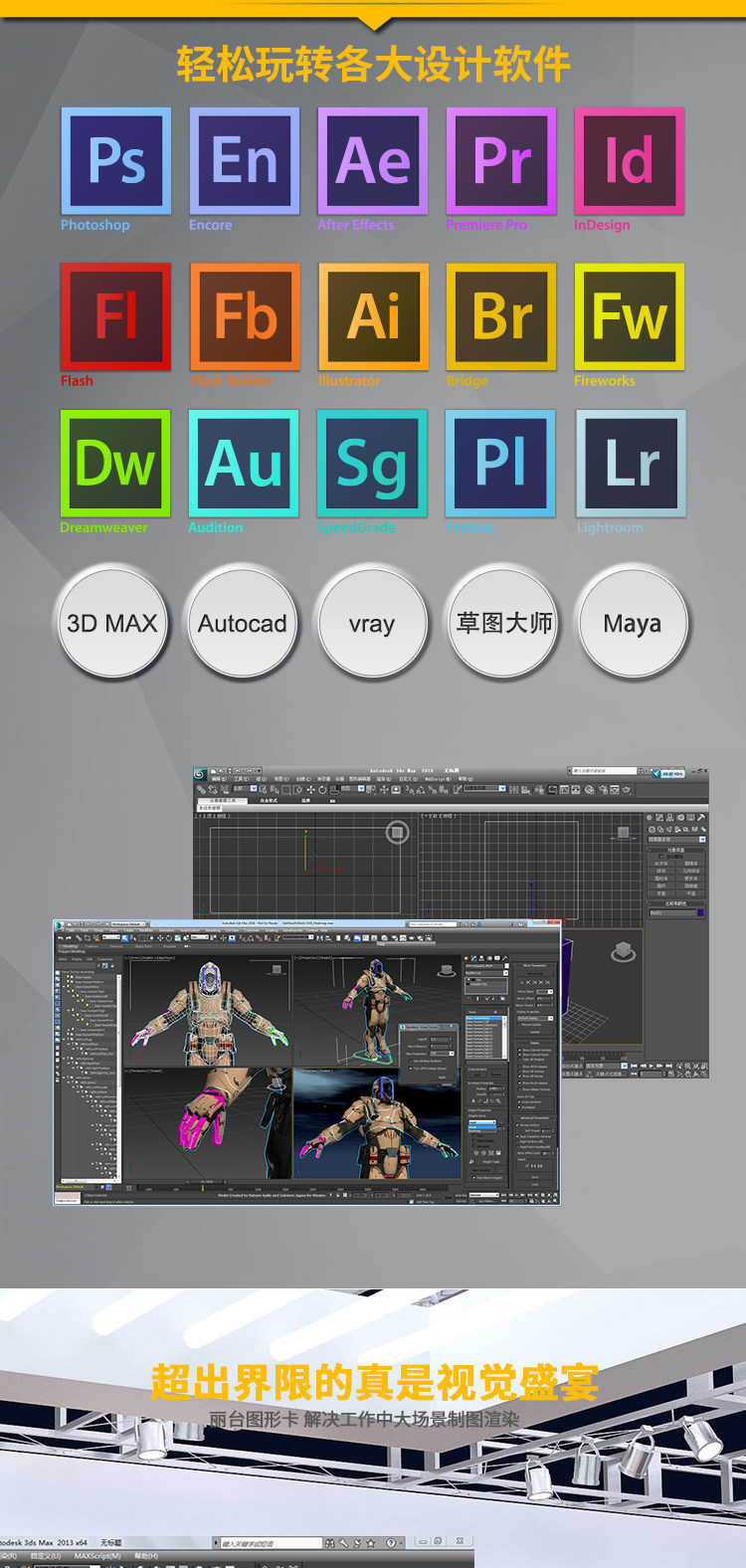Viewport: 746px width, 1568px height.
Task: Click the 3D MAX round button
Action: point(112,623)
